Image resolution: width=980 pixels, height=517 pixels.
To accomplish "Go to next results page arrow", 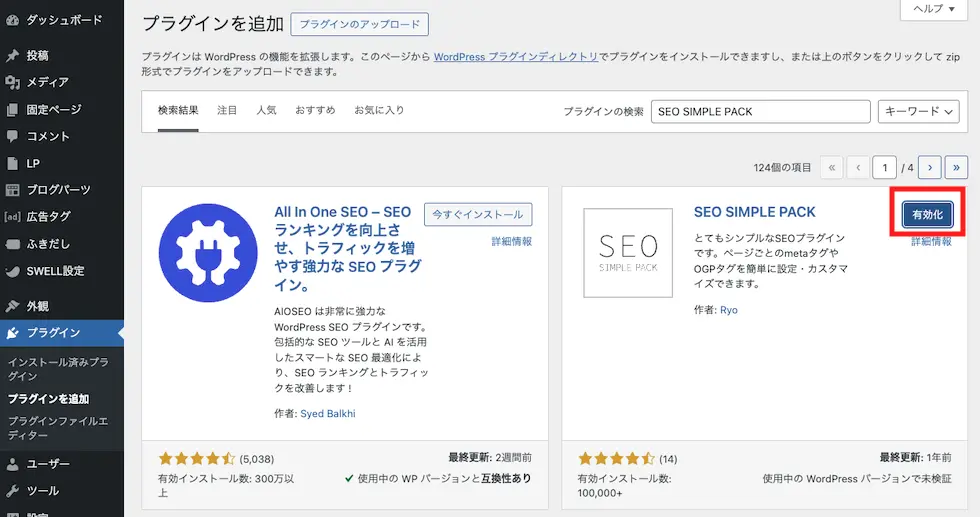I will tap(930, 168).
